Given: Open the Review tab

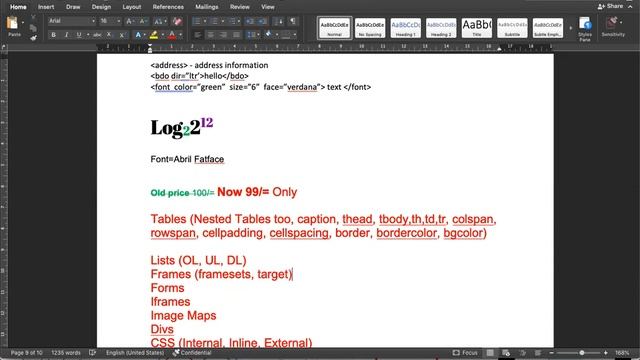Looking at the screenshot, I should pyautogui.click(x=240, y=7).
